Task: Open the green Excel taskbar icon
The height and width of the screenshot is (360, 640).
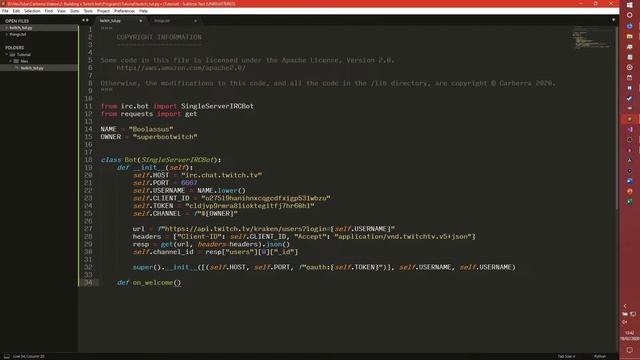Action: (x=629, y=202)
